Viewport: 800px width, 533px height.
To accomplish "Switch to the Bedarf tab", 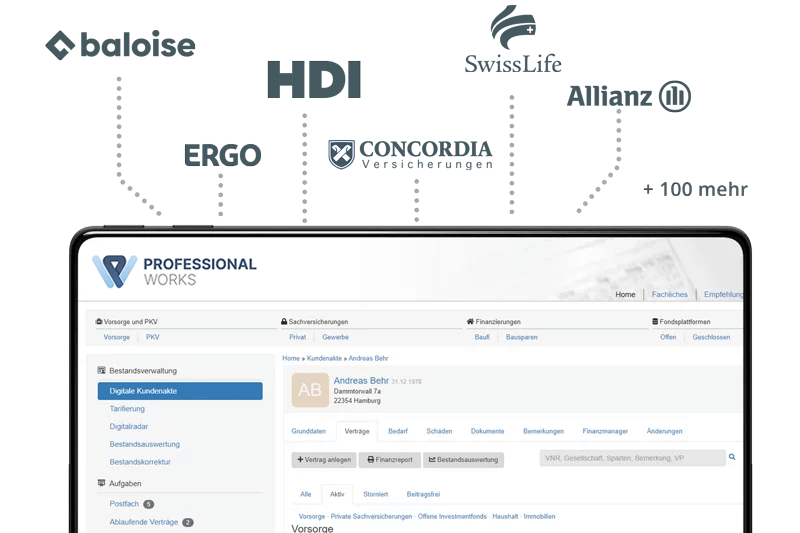I will [x=397, y=432].
